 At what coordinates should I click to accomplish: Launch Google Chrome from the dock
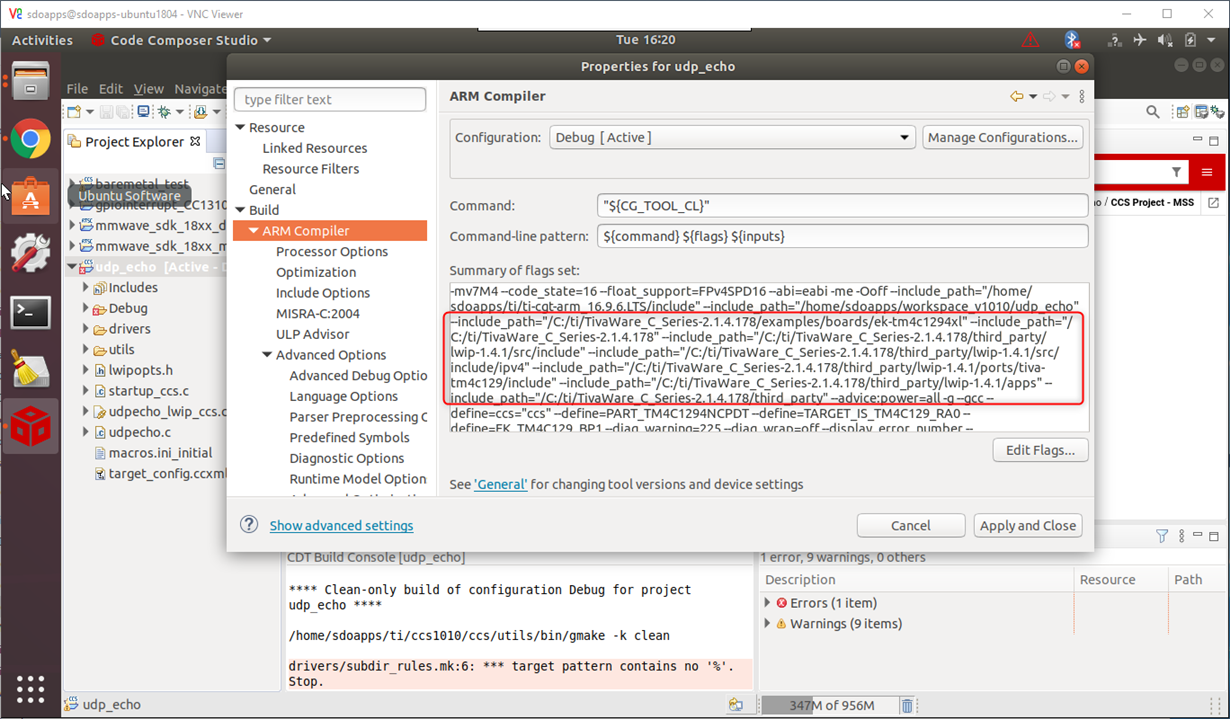point(30,140)
